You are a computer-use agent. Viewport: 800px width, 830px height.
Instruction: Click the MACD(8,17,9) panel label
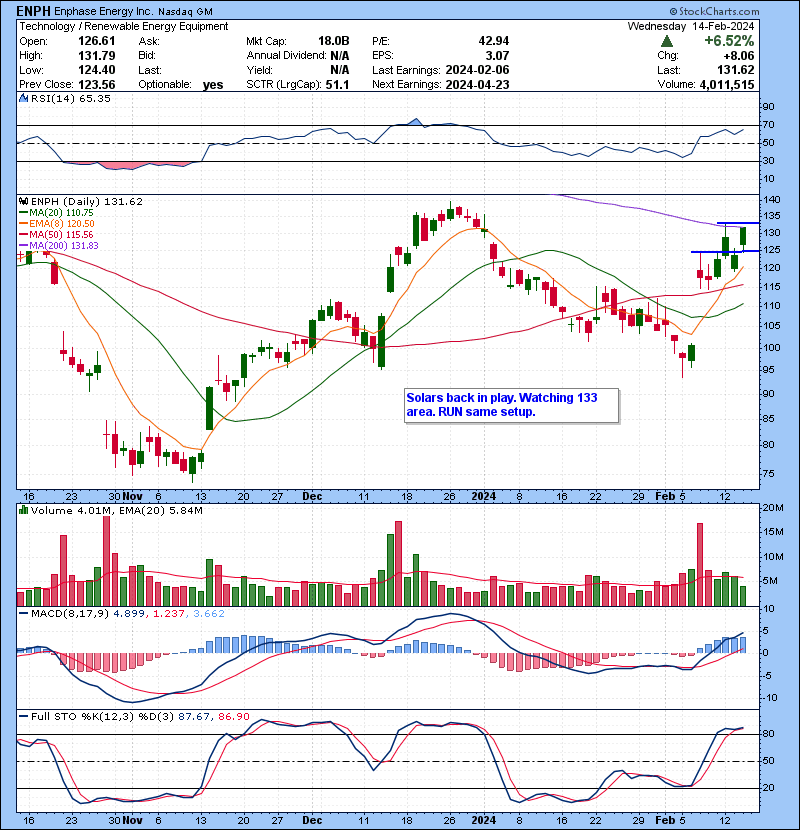(x=70, y=614)
